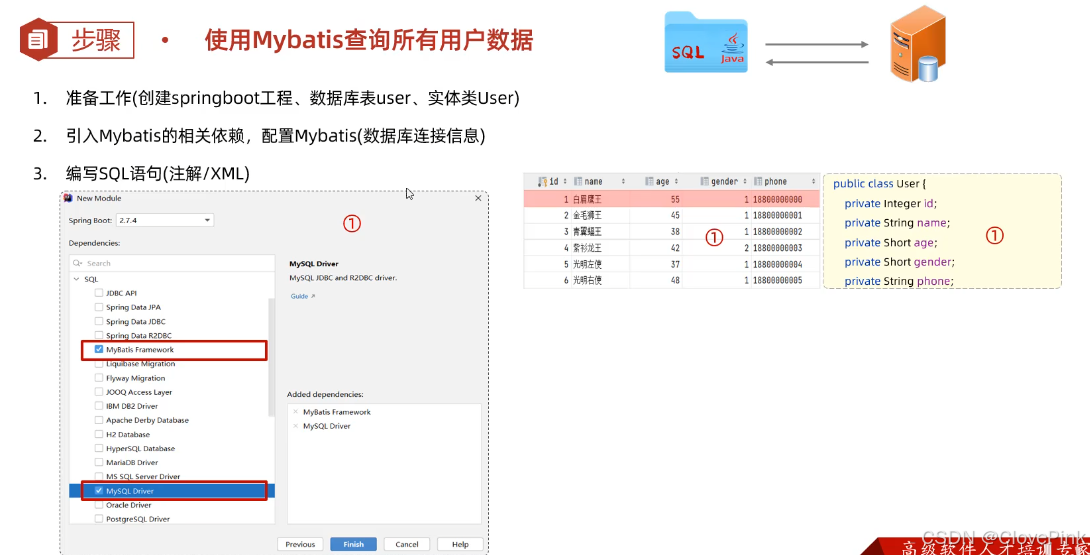Select table row with phone 18800000002

(x=672, y=232)
